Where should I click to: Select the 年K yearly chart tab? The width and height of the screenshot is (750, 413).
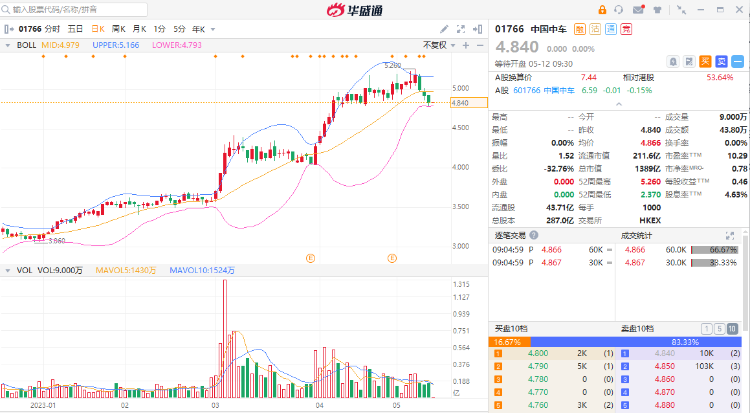pos(199,29)
